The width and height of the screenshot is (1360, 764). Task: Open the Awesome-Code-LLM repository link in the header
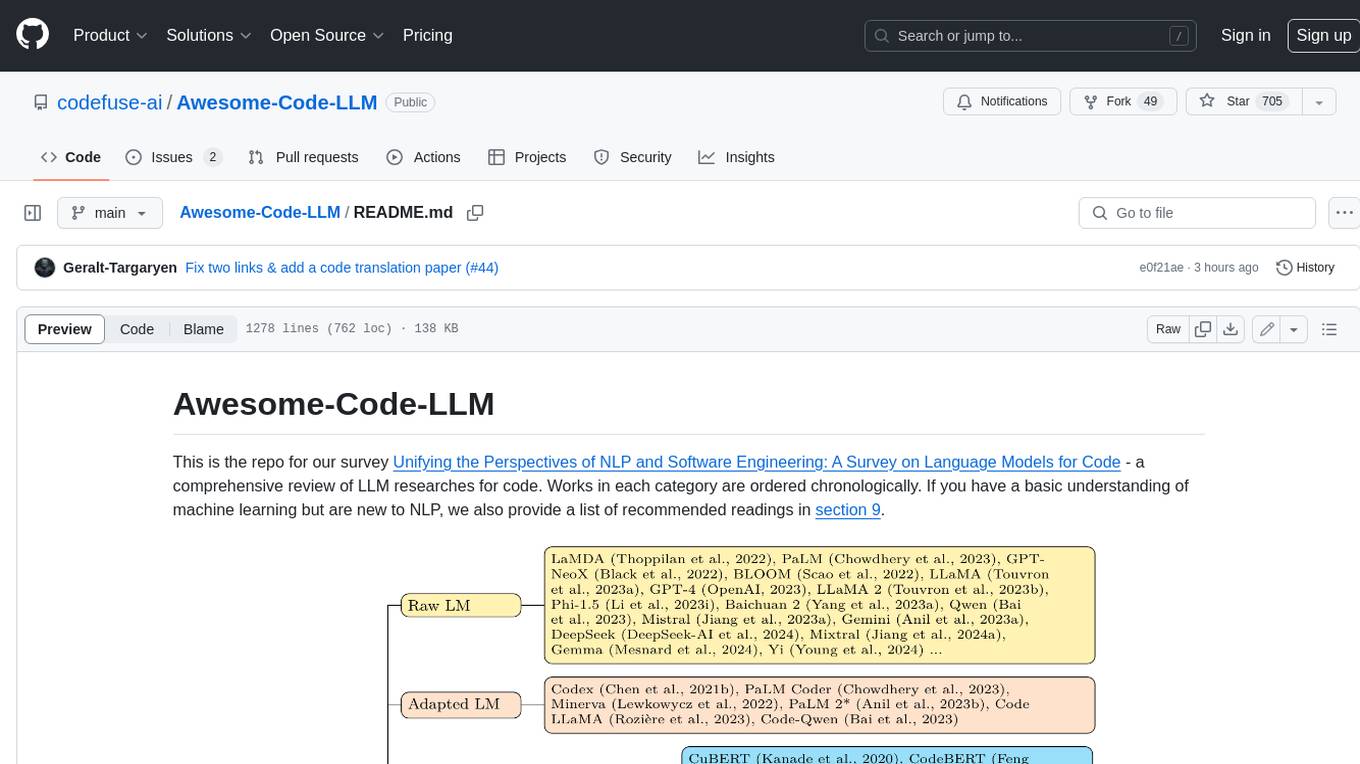coord(277,102)
